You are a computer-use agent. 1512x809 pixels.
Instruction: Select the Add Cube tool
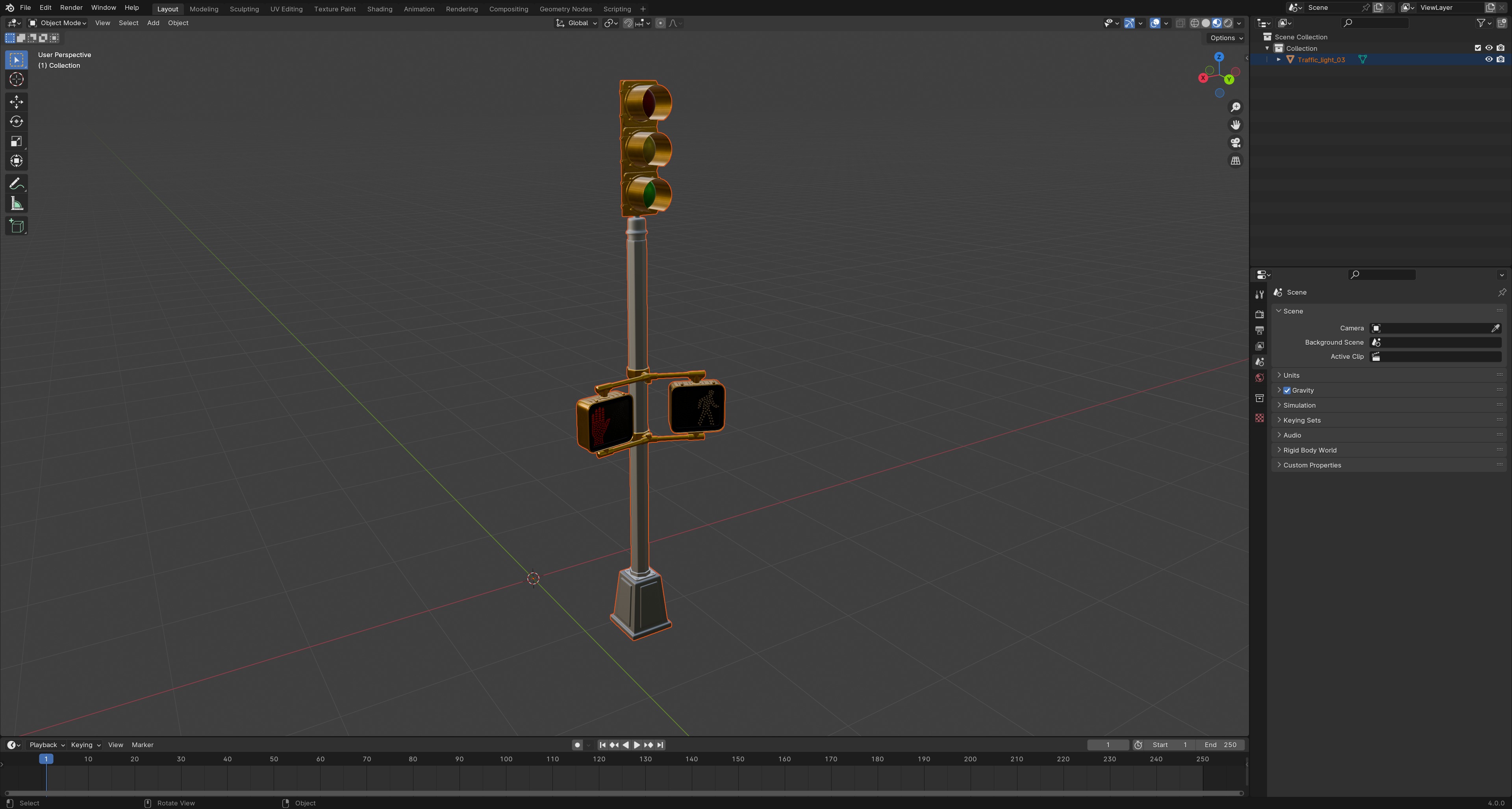click(17, 226)
